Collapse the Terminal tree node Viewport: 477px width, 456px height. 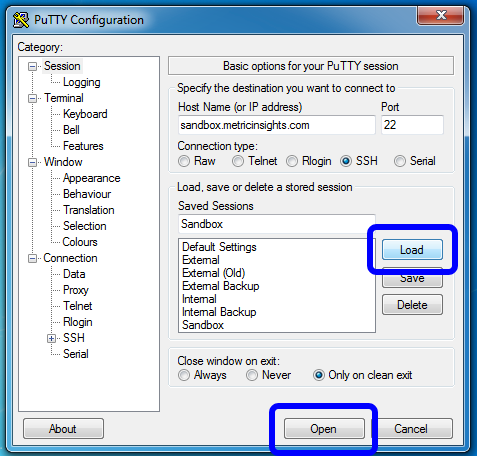pos(32,98)
